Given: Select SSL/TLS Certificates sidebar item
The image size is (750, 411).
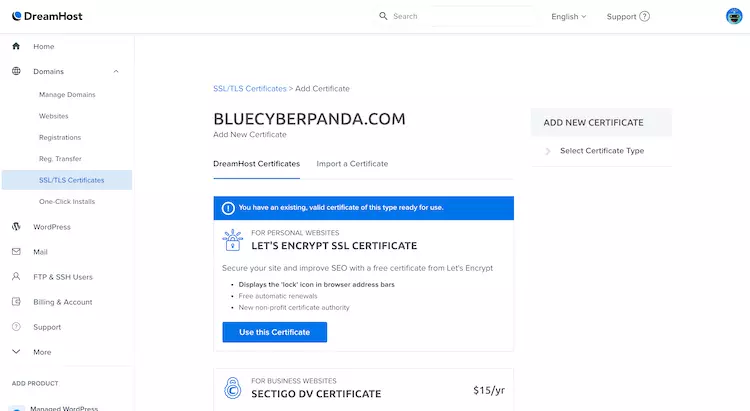Looking at the screenshot, I should click(67, 180).
